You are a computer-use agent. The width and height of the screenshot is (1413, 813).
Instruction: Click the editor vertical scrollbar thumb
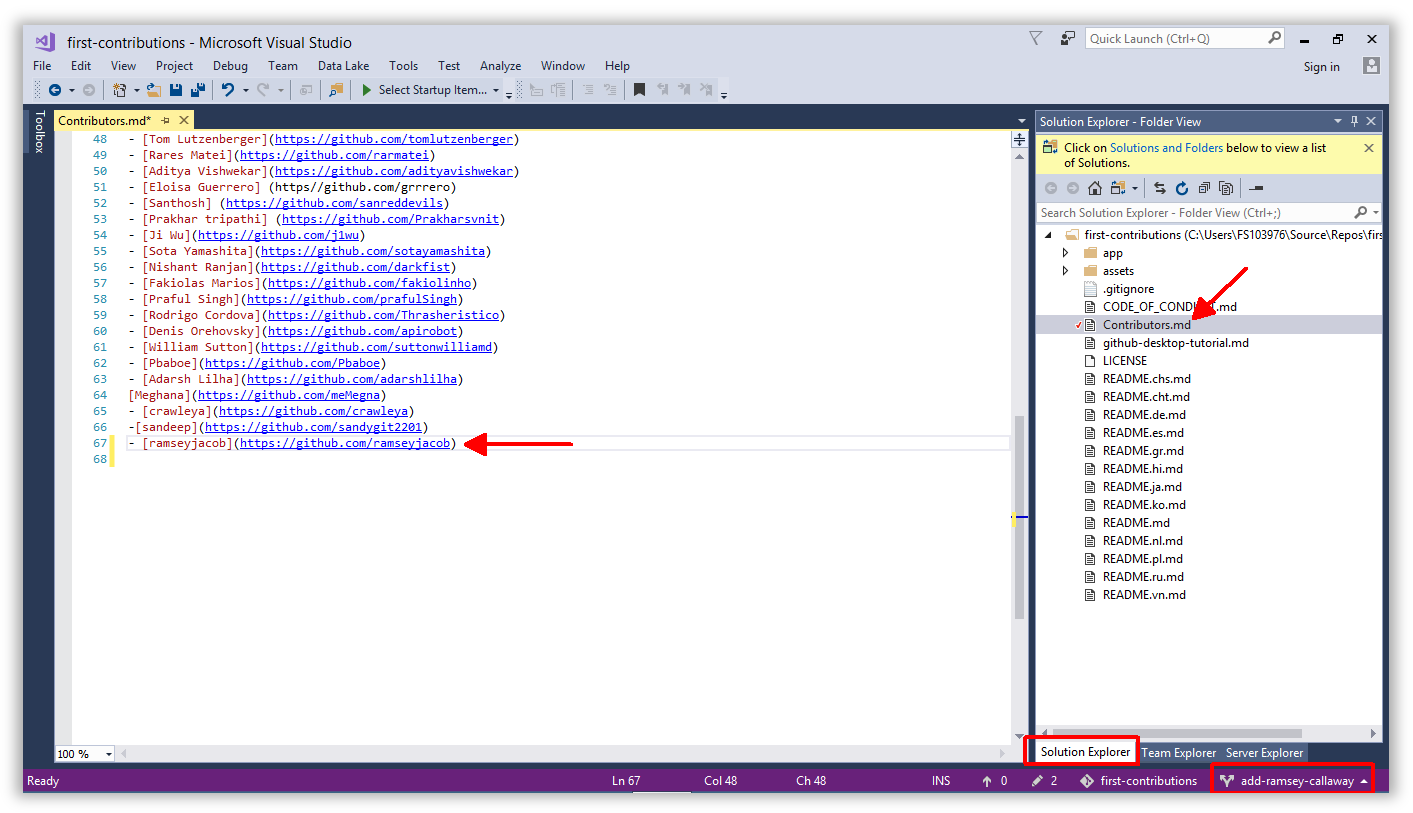[1019, 519]
